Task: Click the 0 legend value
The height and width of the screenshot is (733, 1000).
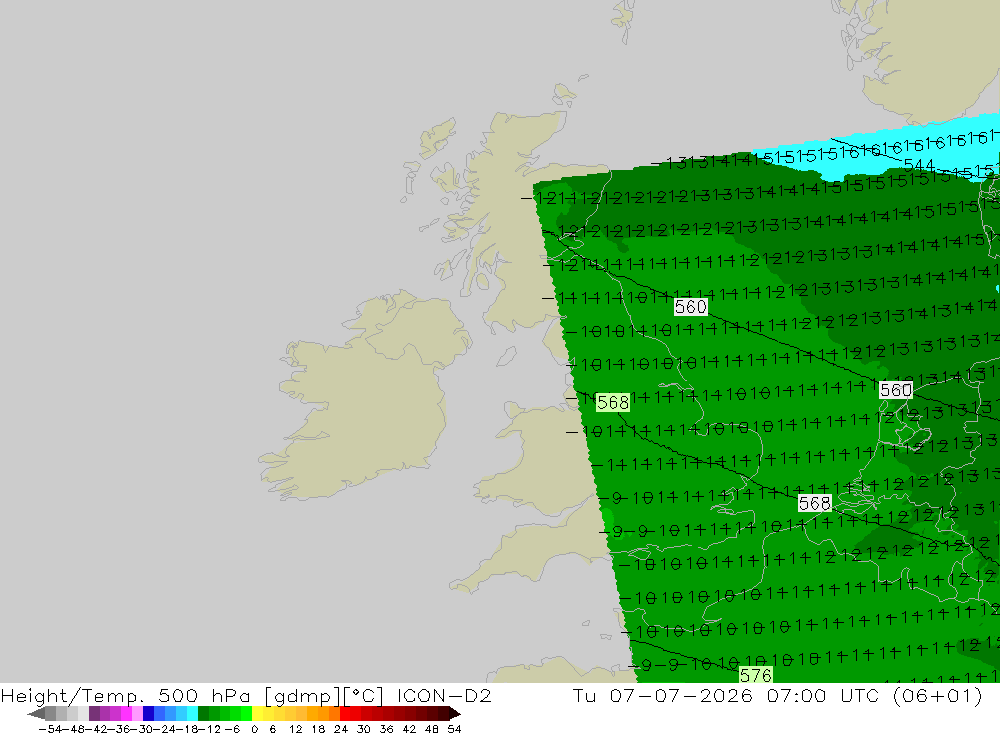Action: point(254,729)
